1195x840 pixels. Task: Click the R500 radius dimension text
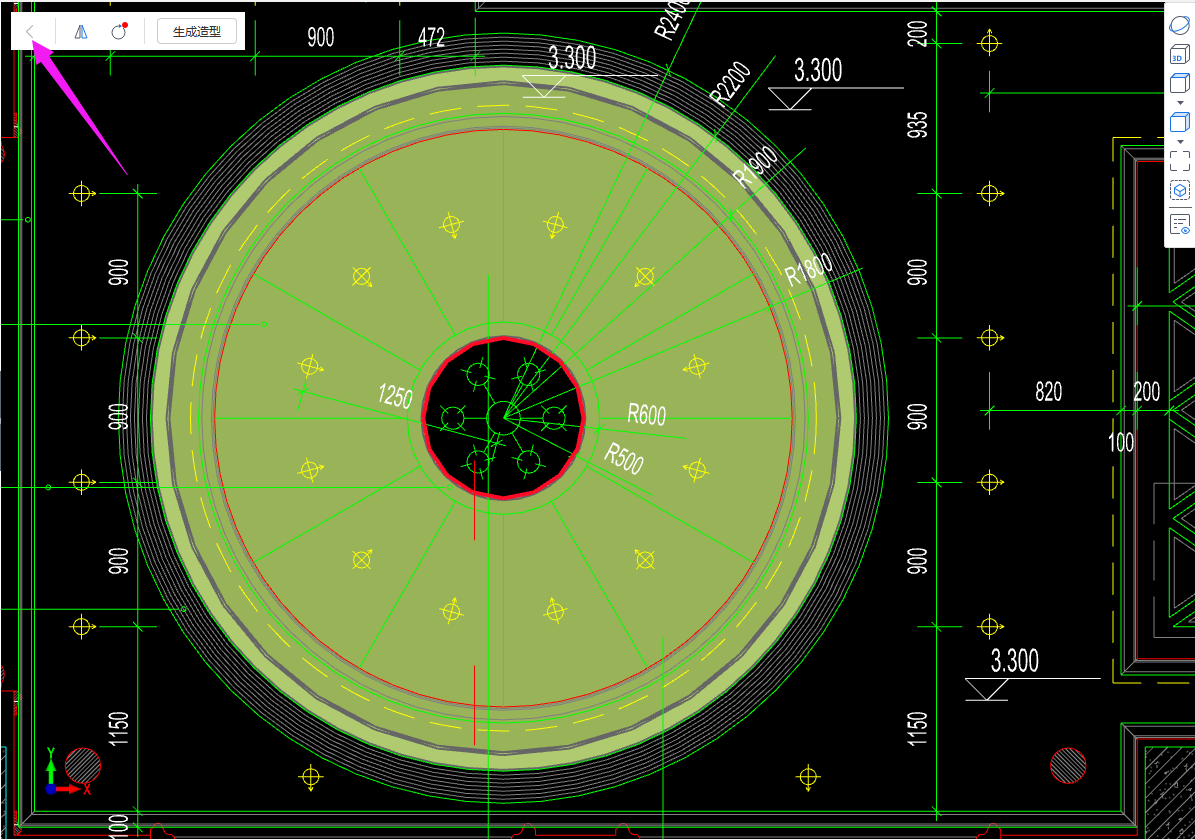coord(623,459)
